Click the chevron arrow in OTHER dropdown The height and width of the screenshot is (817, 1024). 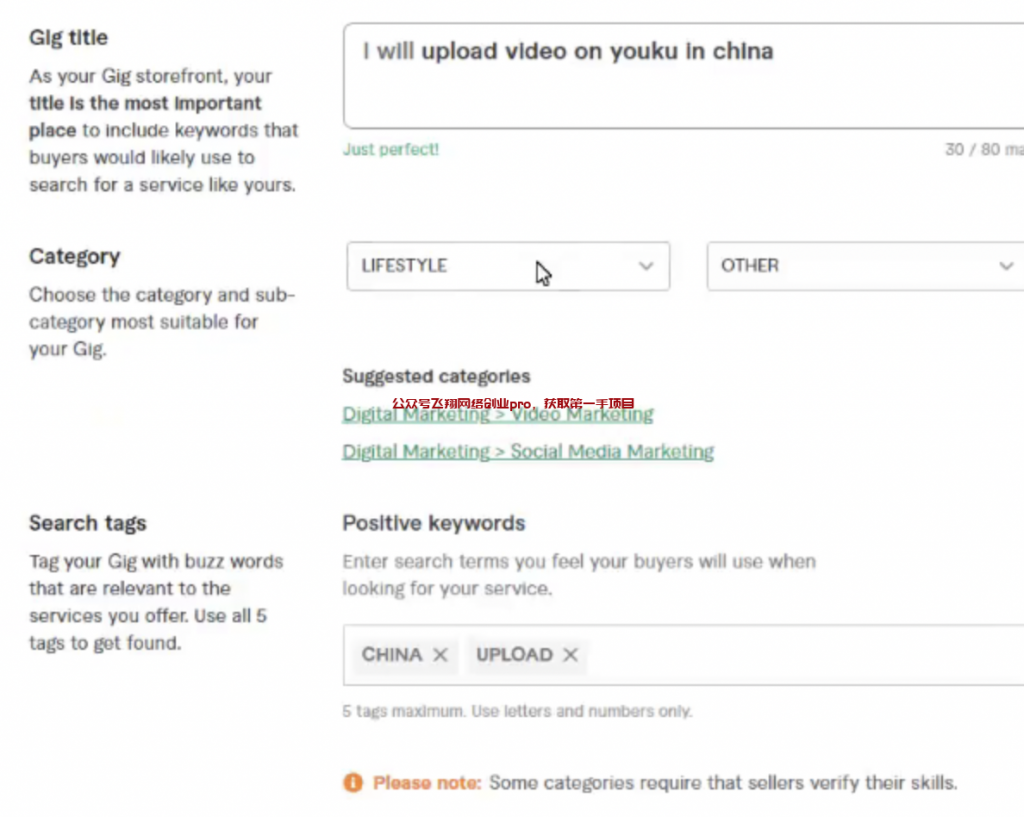pyautogui.click(x=1006, y=266)
